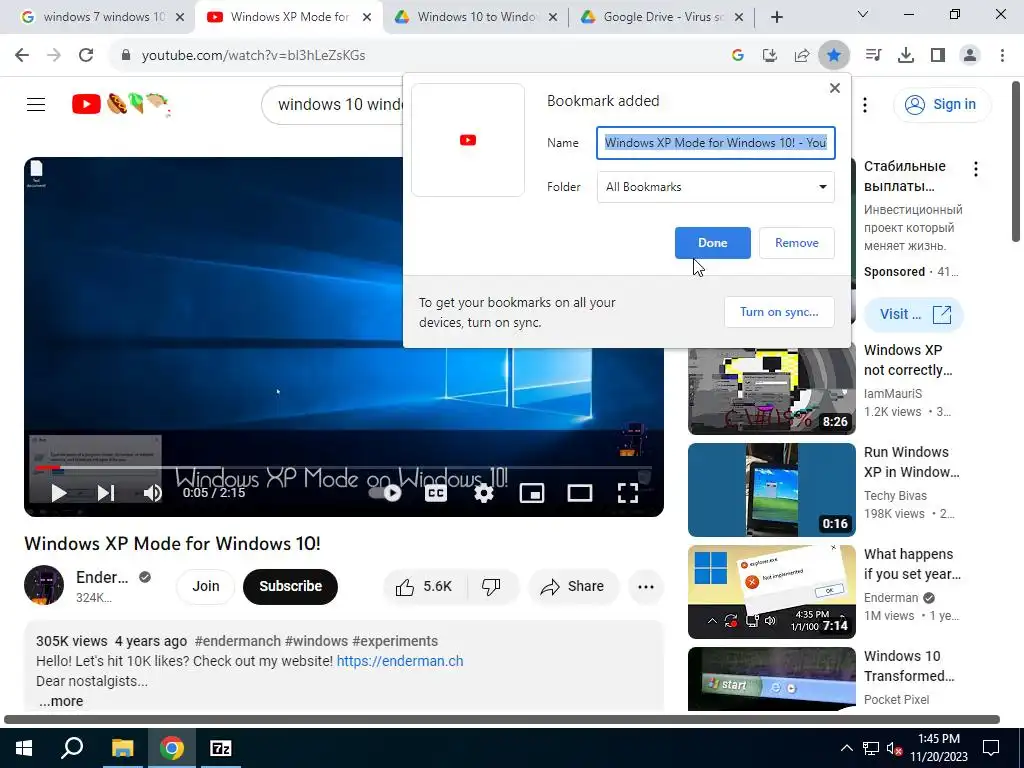This screenshot has height=768, width=1024.
Task: Show hidden tray icons chevron
Action: [846, 748]
